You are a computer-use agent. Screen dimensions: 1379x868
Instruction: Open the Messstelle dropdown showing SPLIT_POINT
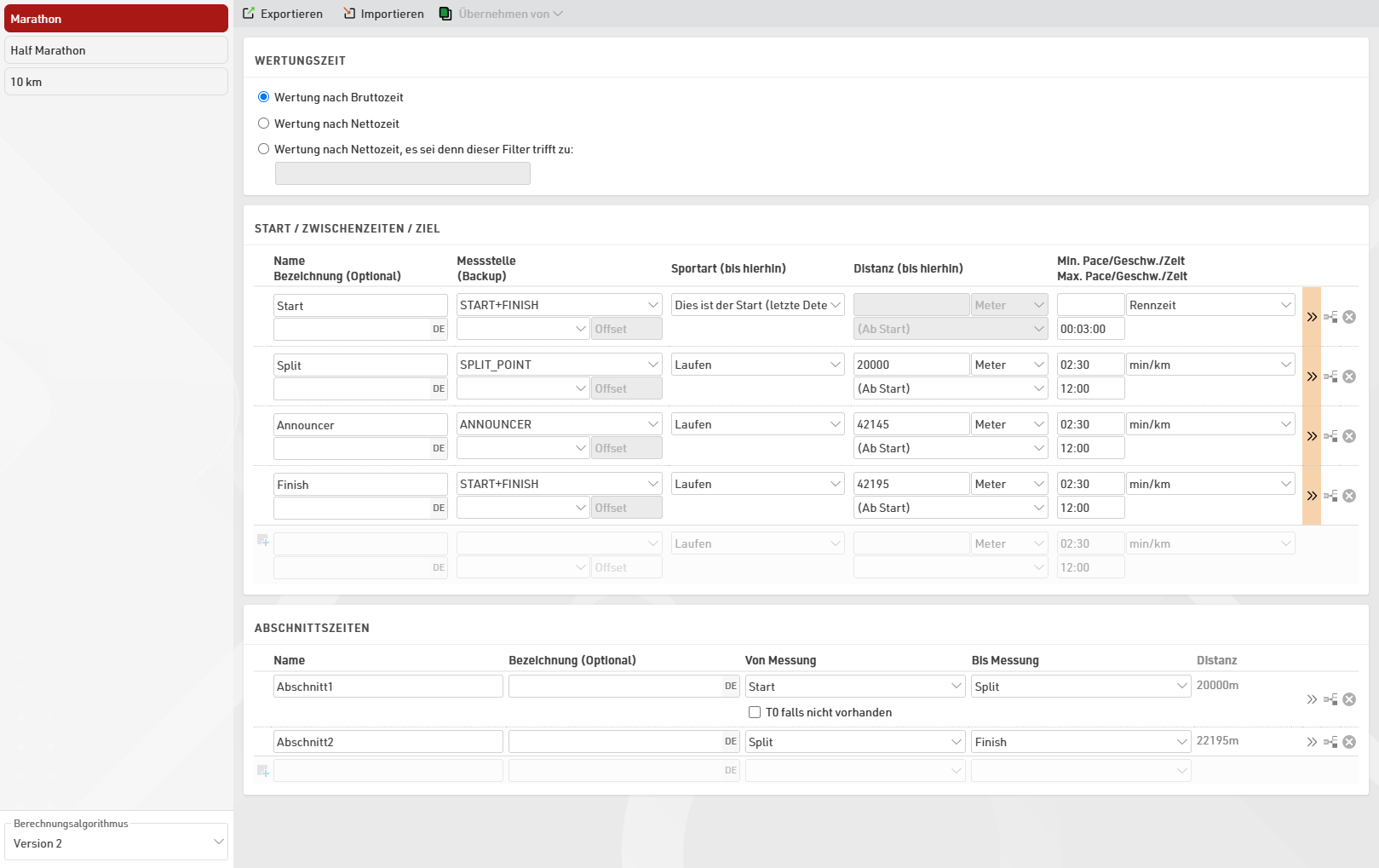pyautogui.click(x=559, y=365)
